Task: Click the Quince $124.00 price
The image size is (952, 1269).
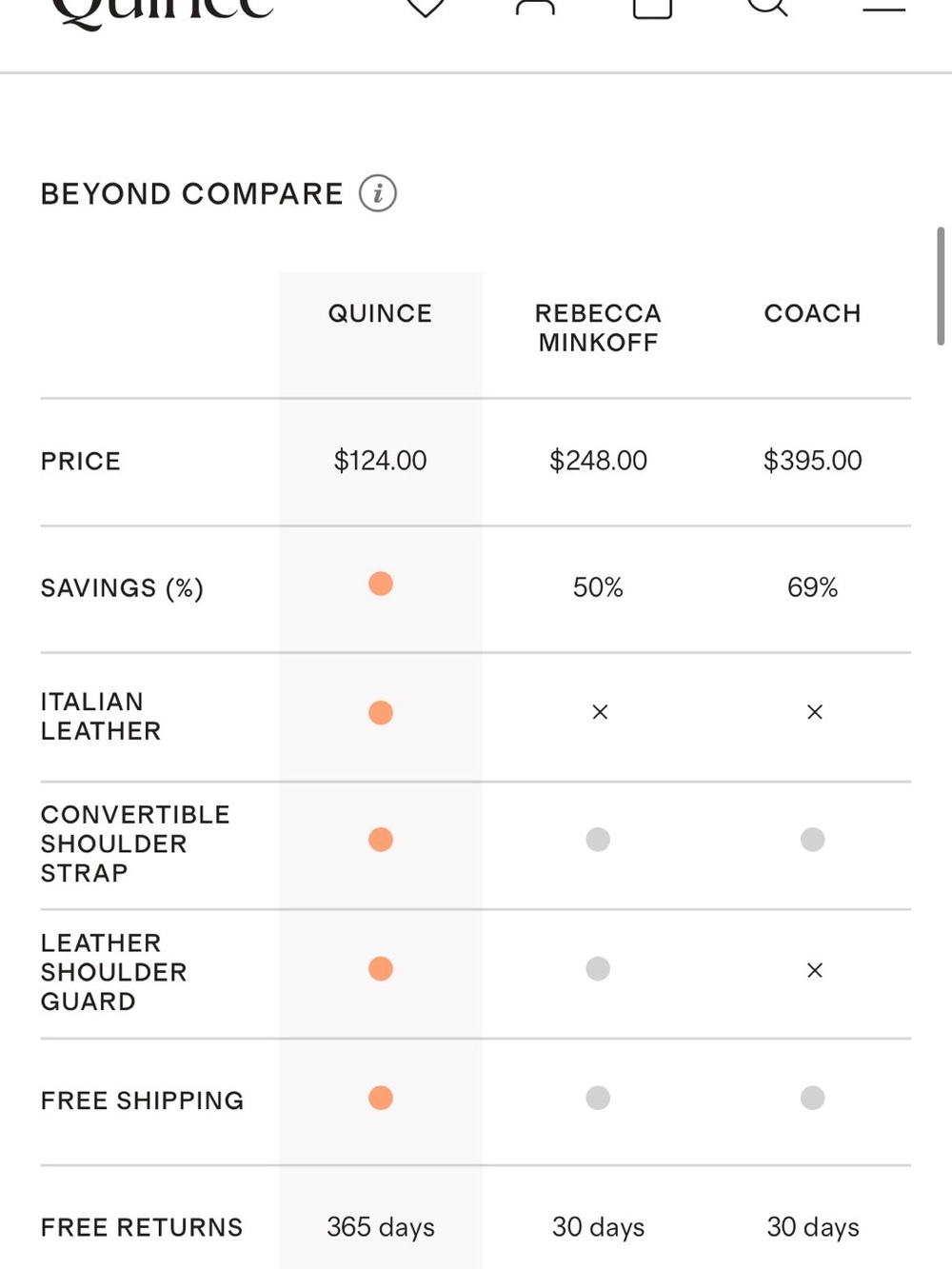Action: tap(380, 461)
